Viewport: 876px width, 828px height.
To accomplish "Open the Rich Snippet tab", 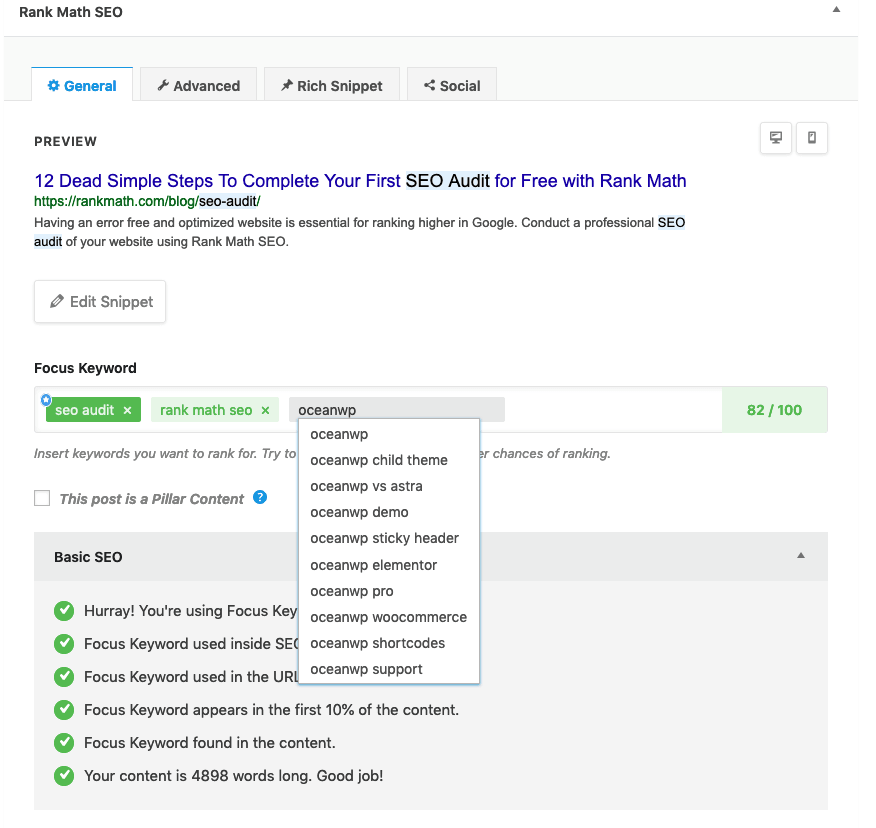I will pyautogui.click(x=332, y=85).
